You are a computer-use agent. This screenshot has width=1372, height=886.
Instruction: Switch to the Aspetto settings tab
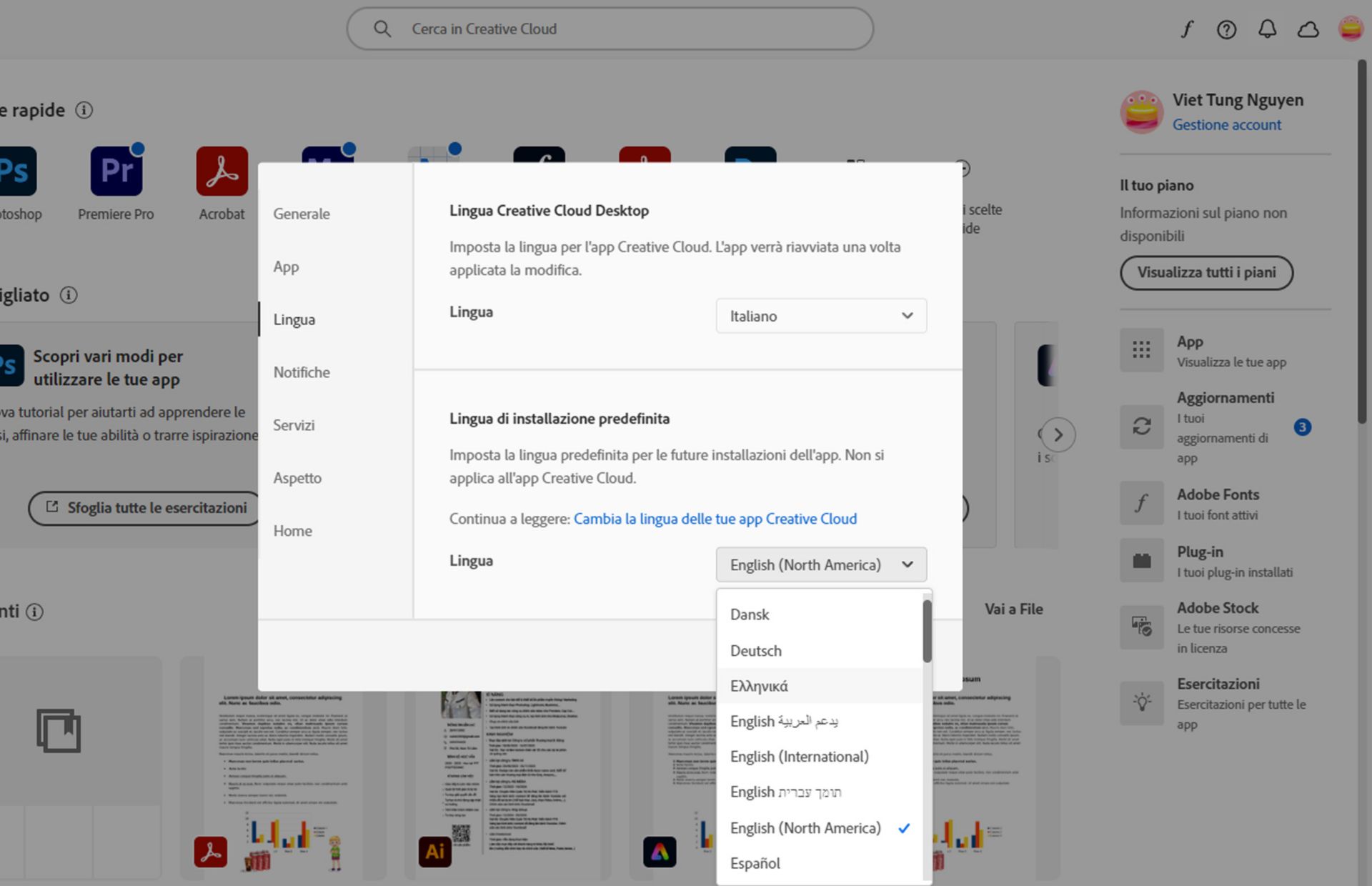[x=297, y=478]
